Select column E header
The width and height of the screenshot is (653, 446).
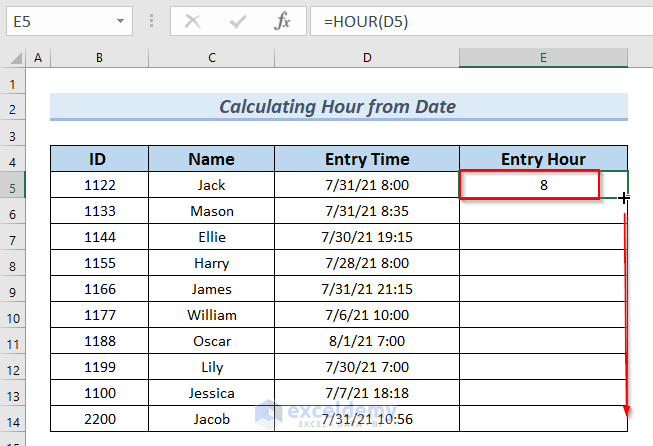point(543,58)
